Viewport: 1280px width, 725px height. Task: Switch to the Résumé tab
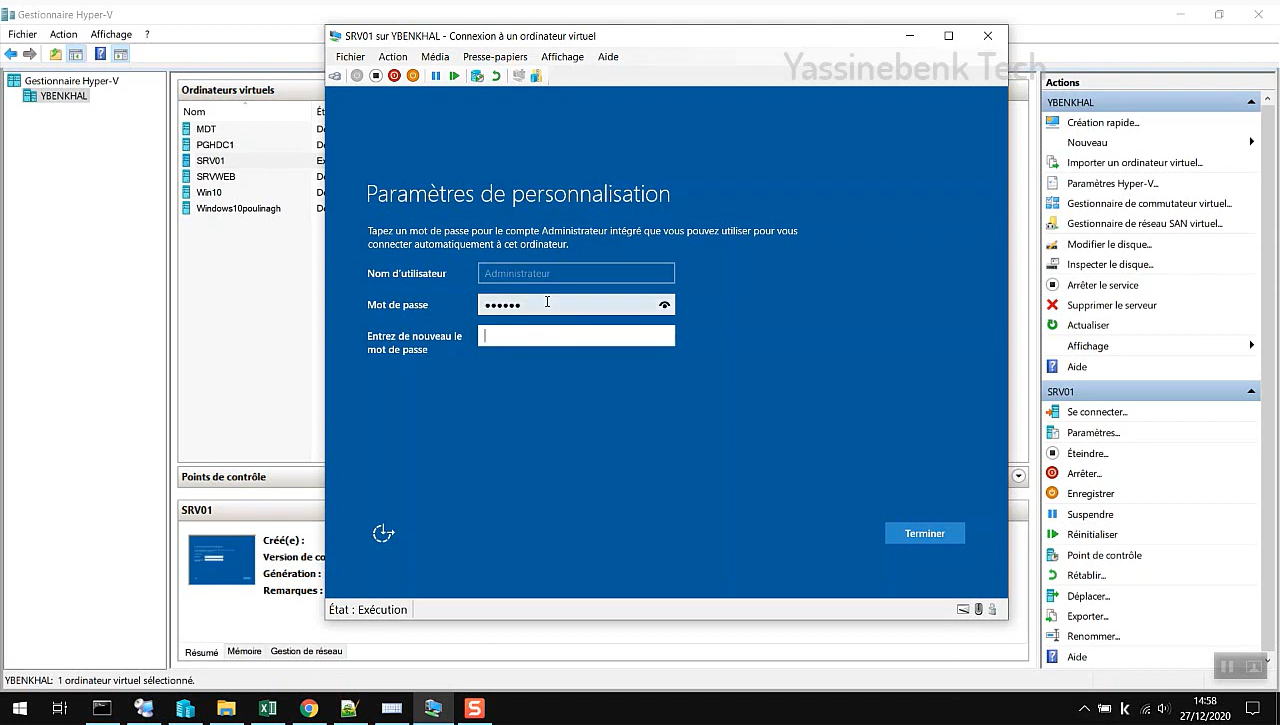(x=201, y=652)
